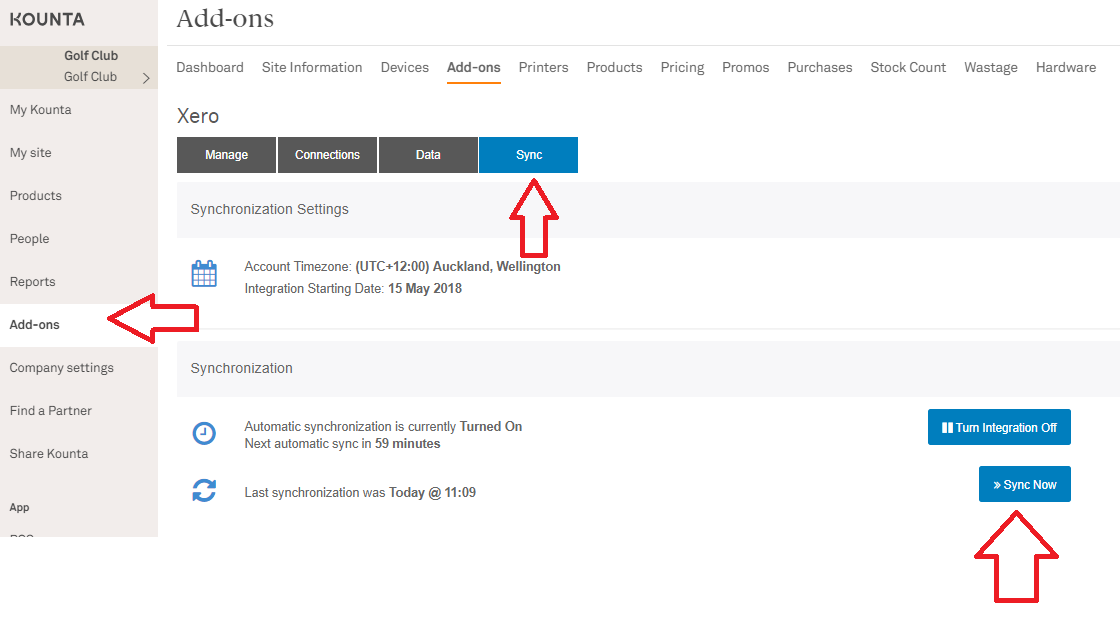
Task: Click the Kounta logo
Action: tap(47, 19)
